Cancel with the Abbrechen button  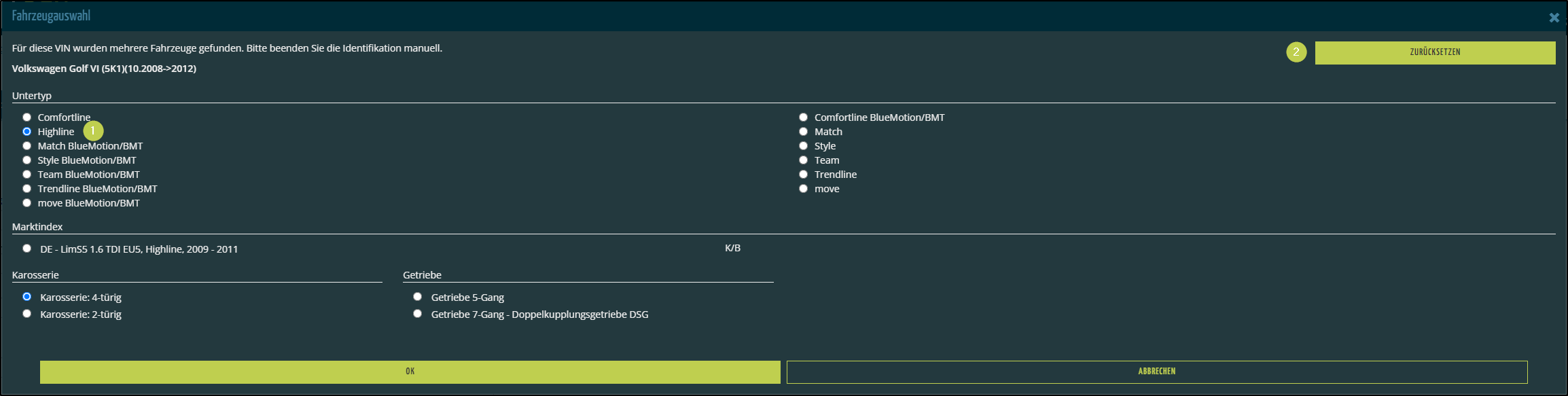[1156, 372]
